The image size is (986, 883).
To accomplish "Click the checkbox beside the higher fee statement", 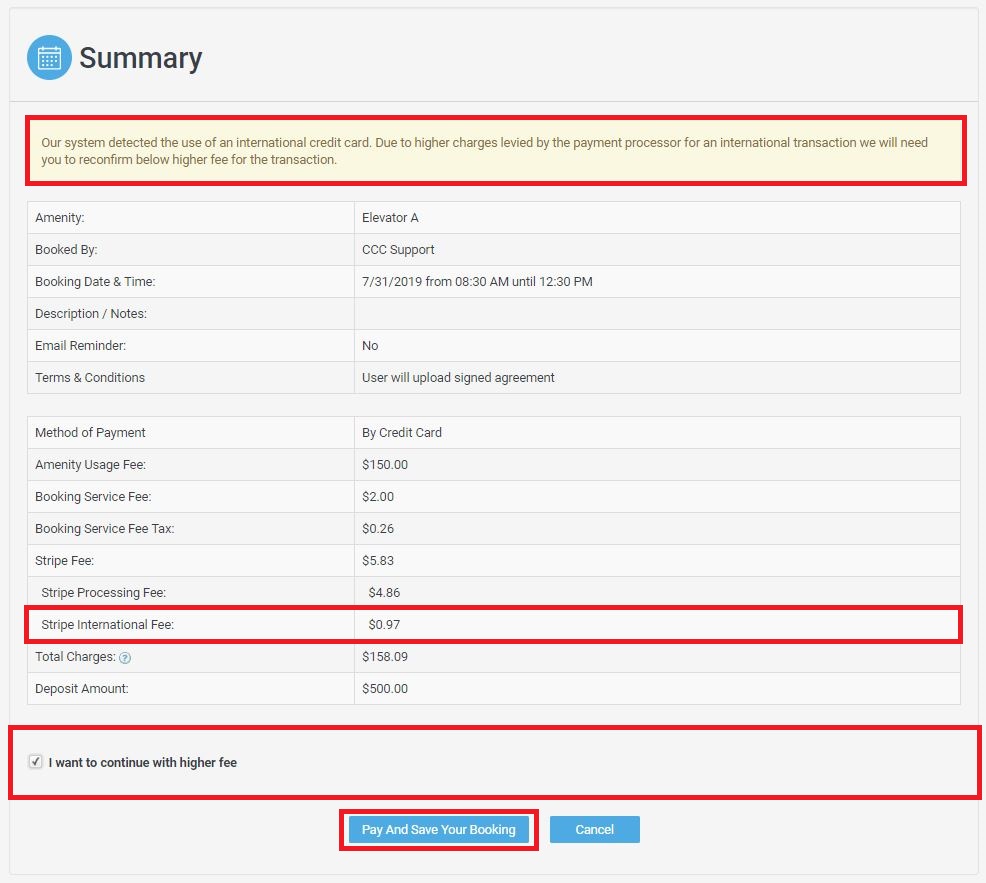I will coord(36,761).
